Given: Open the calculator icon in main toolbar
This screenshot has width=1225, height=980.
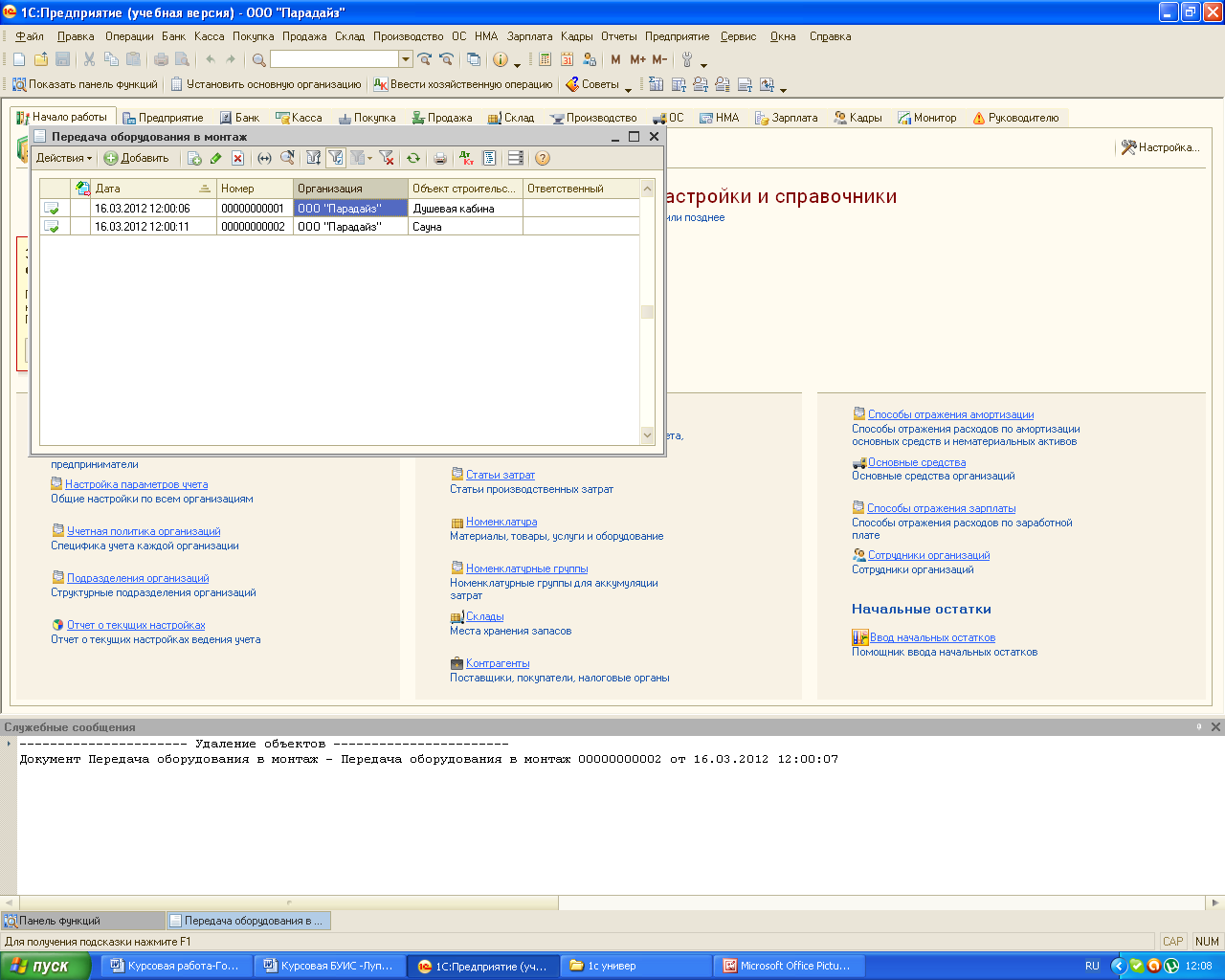Looking at the screenshot, I should click(545, 59).
